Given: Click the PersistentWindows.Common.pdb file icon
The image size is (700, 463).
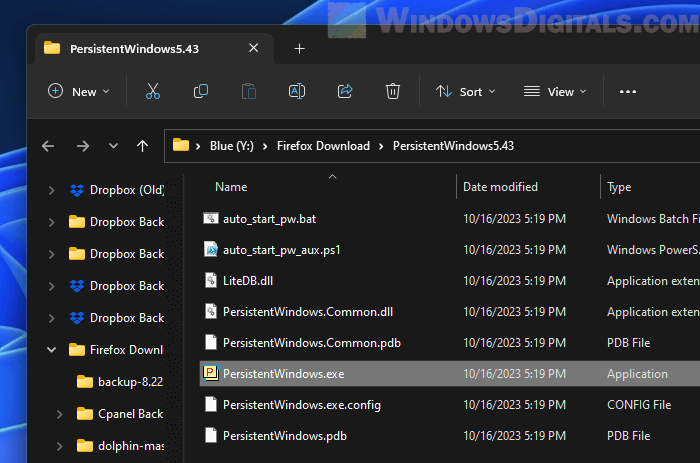Looking at the screenshot, I should [x=211, y=342].
